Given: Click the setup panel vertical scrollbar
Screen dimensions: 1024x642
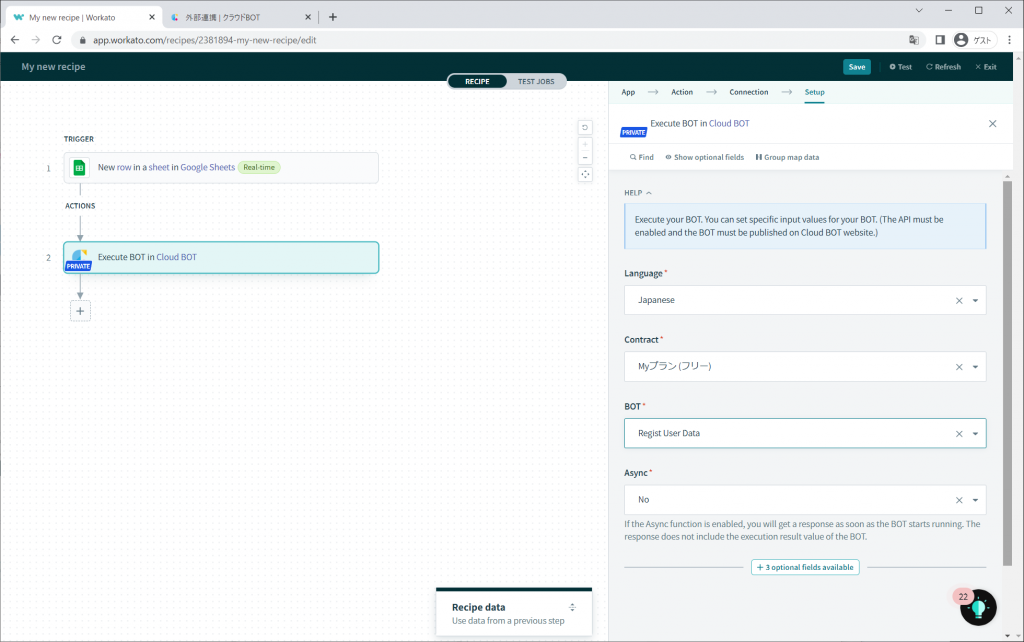Looking at the screenshot, I should click(x=1007, y=372).
